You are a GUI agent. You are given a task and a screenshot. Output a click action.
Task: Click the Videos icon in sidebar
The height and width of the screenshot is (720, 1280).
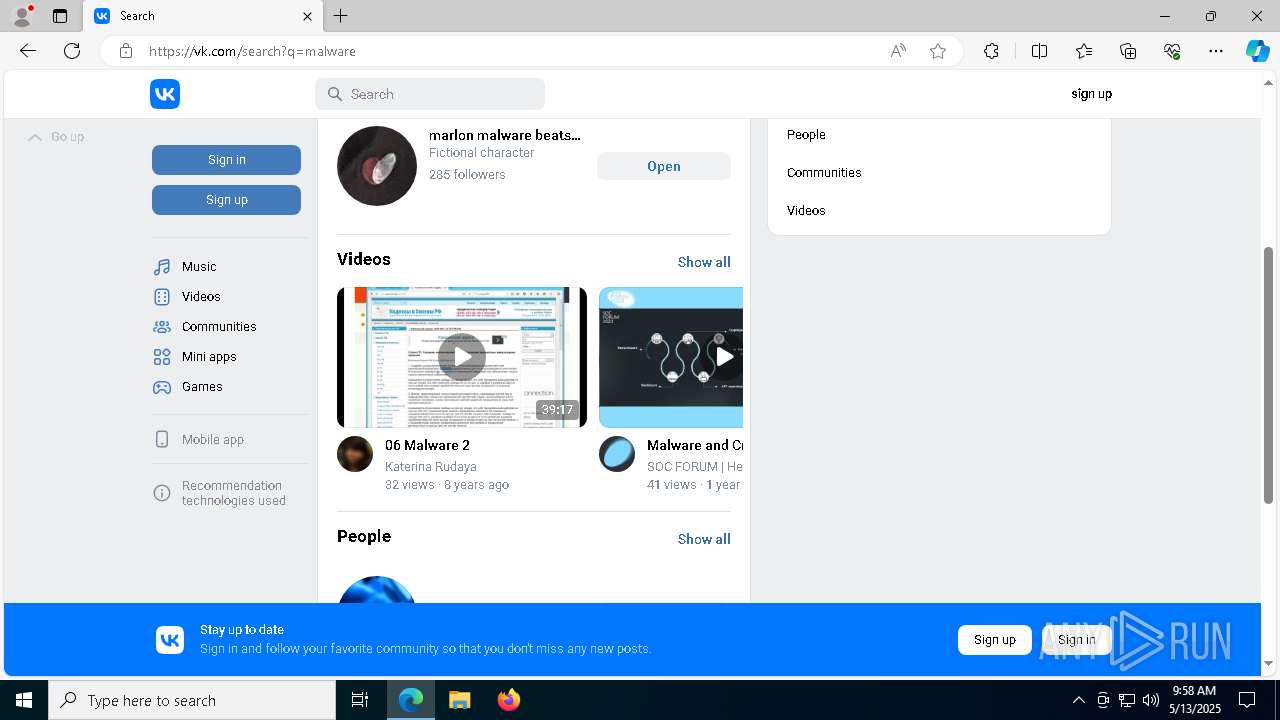162,297
